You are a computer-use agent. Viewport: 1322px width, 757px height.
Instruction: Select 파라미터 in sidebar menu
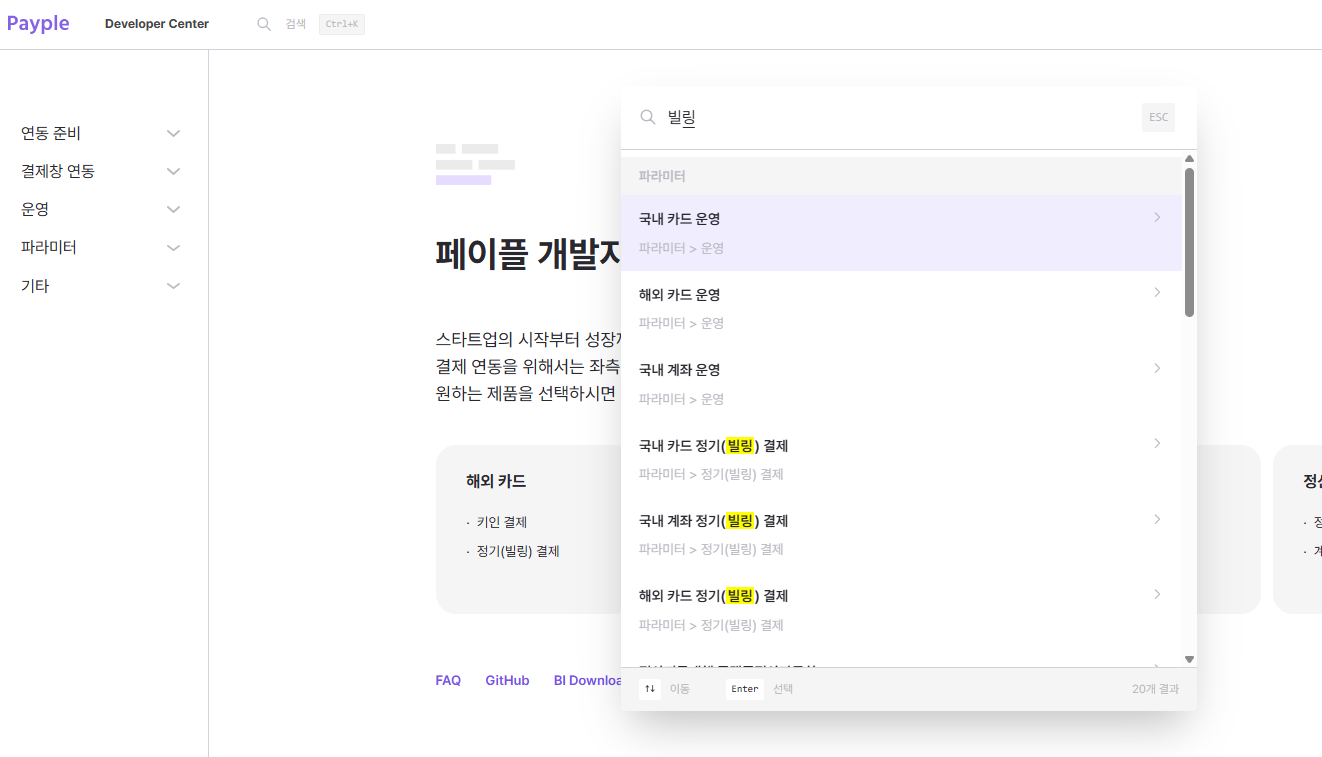[49, 247]
